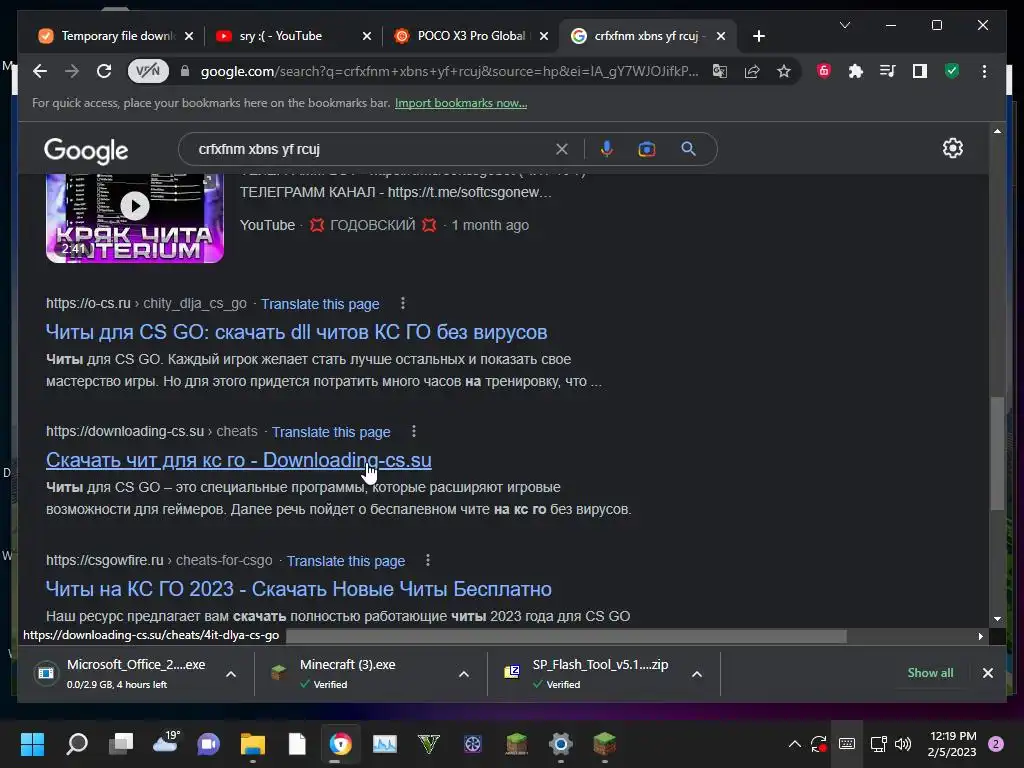Click the browser forward arrow

[x=72, y=71]
